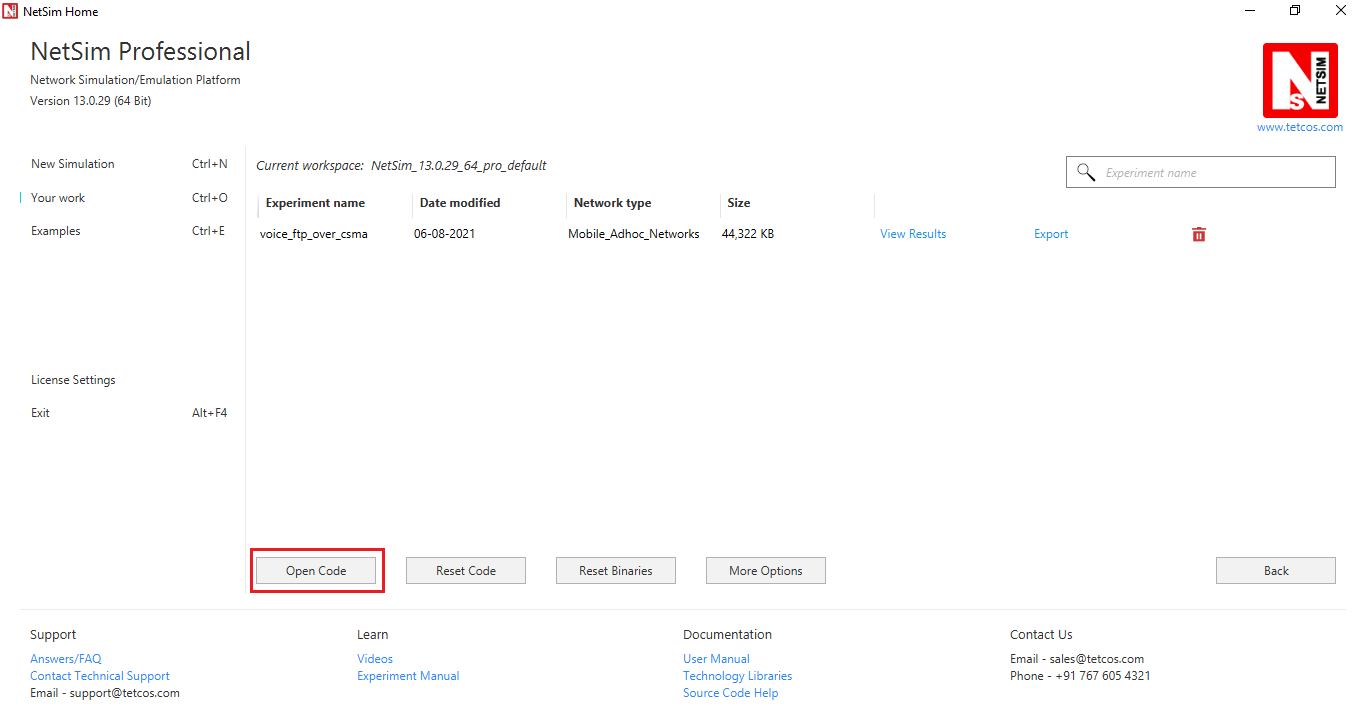Restore down the NetSim Home window
Image resolution: width=1366 pixels, height=728 pixels.
pyautogui.click(x=1295, y=11)
